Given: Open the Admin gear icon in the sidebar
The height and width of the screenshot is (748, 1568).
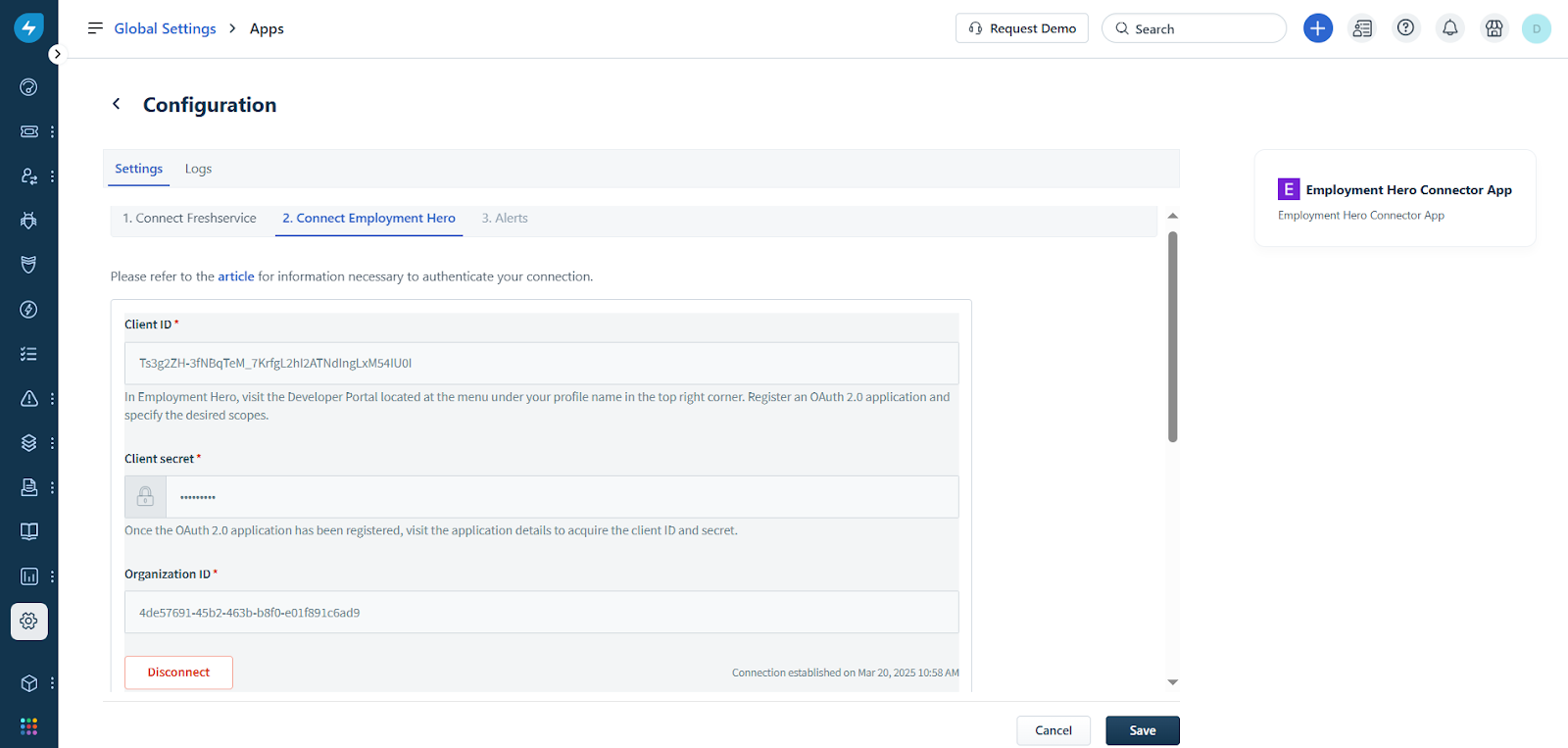Looking at the screenshot, I should point(29,622).
